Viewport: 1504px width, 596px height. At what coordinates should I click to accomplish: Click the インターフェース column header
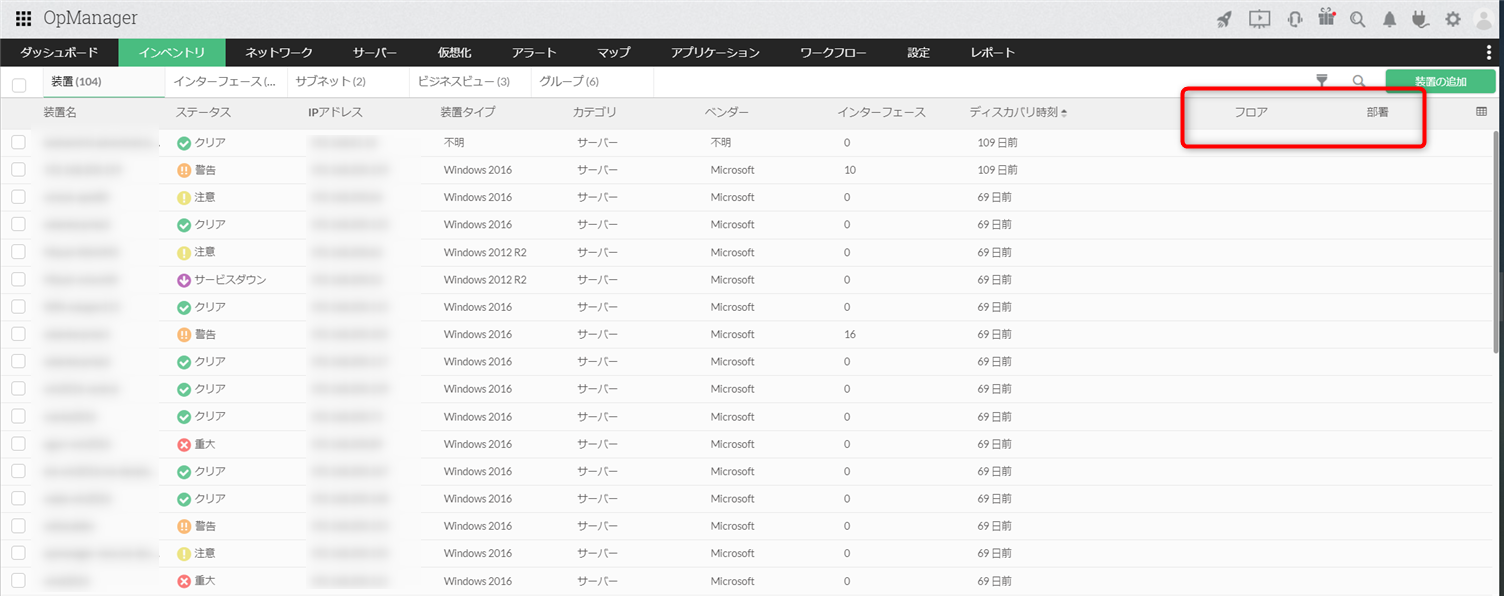[x=882, y=112]
